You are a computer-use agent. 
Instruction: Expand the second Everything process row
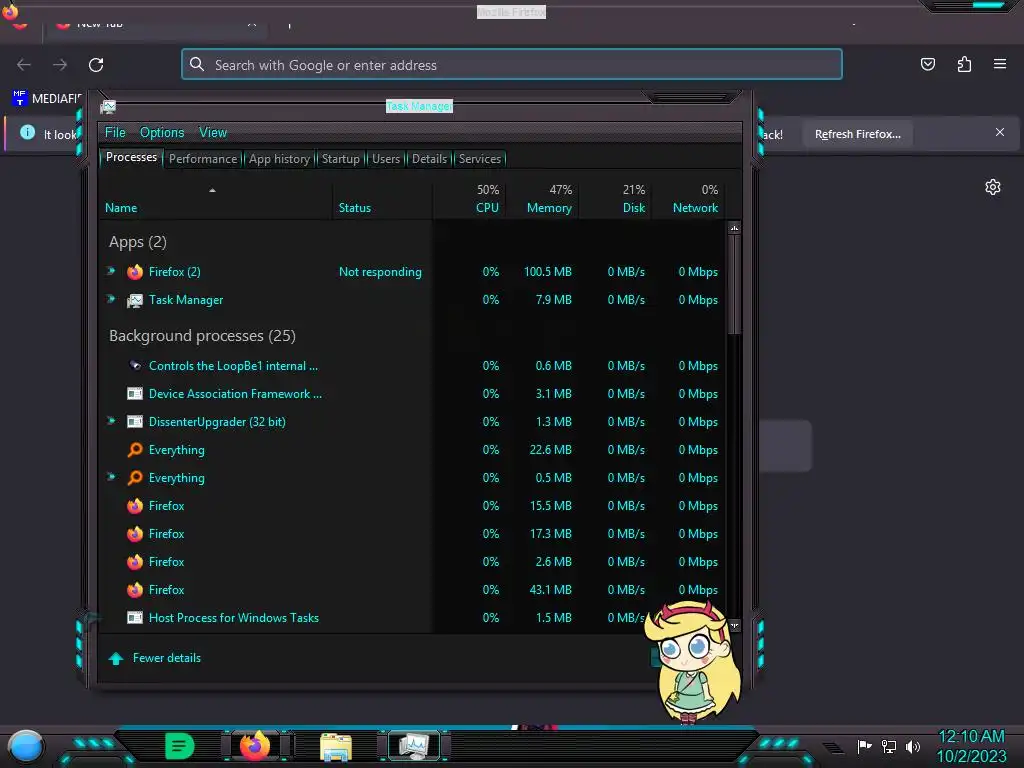[112, 477]
